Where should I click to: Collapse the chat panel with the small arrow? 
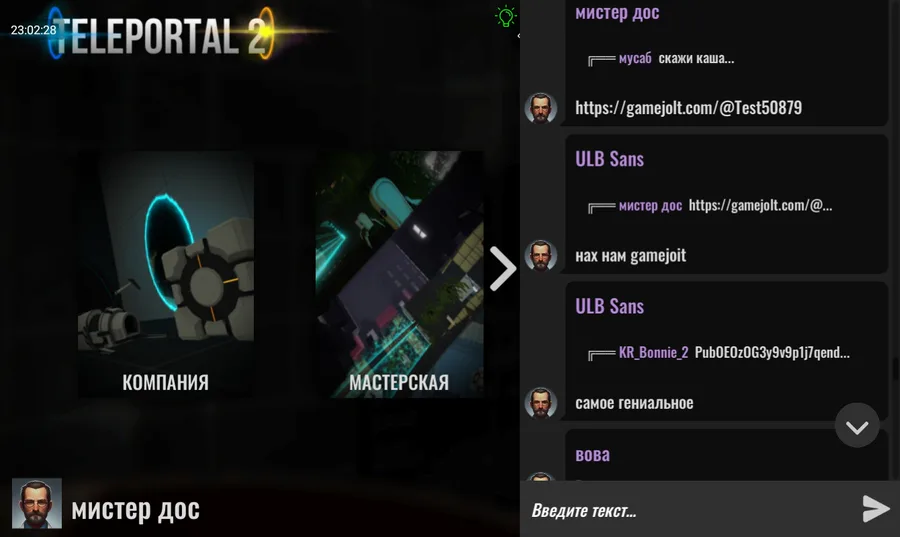pos(518,36)
